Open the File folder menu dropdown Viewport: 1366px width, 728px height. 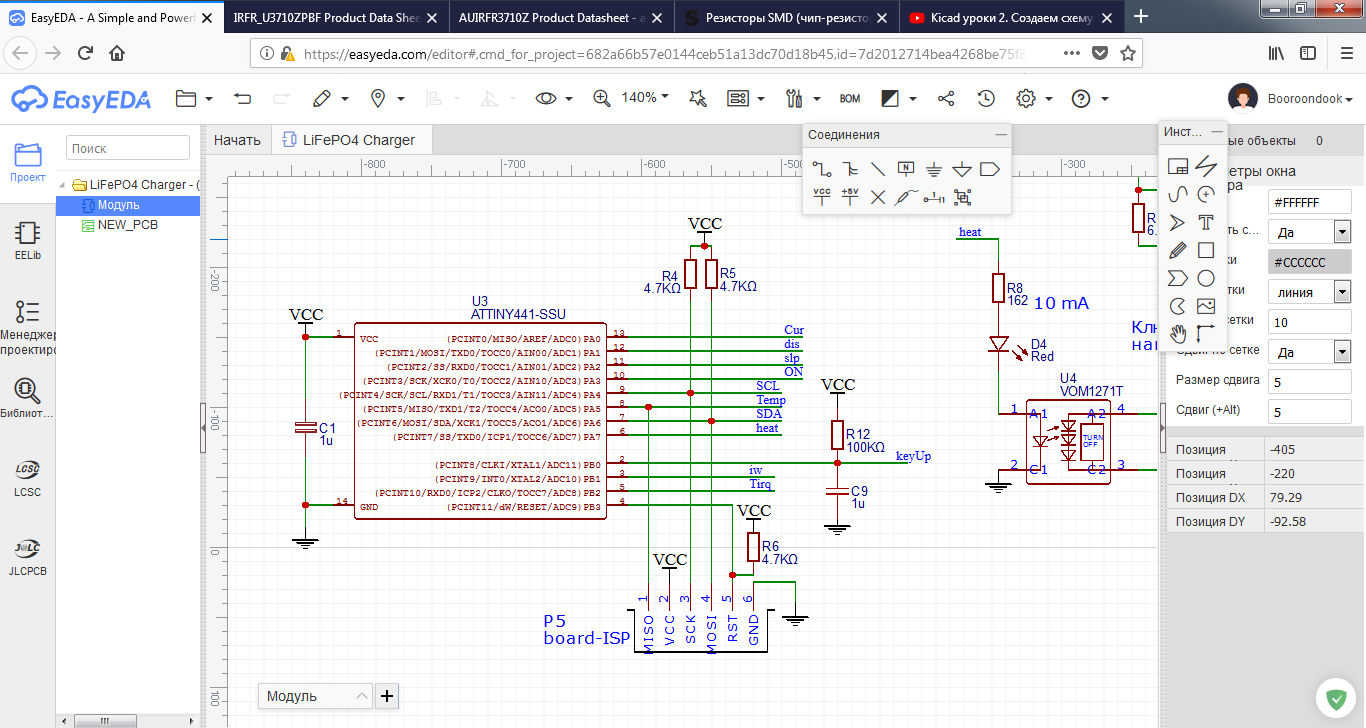(x=194, y=98)
